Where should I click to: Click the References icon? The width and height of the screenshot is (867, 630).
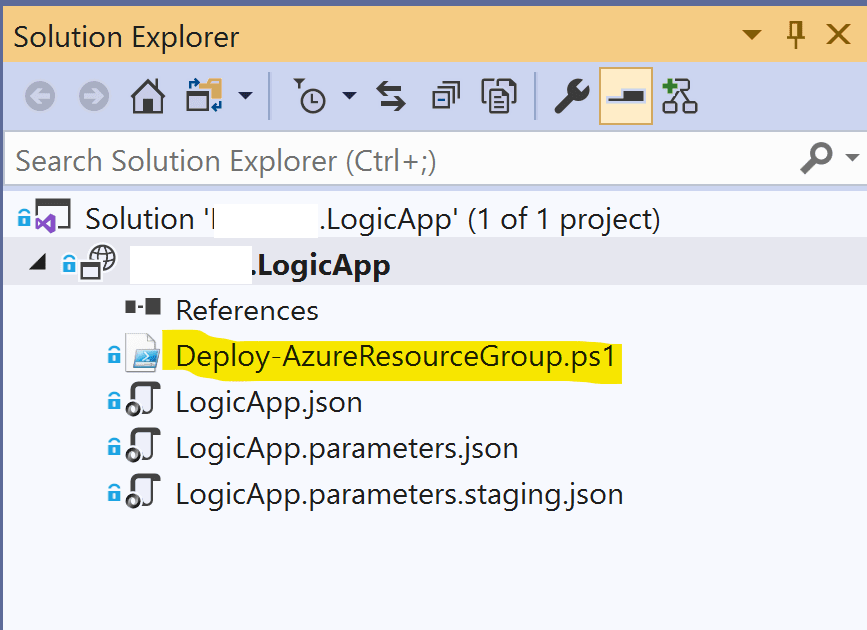click(x=143, y=306)
